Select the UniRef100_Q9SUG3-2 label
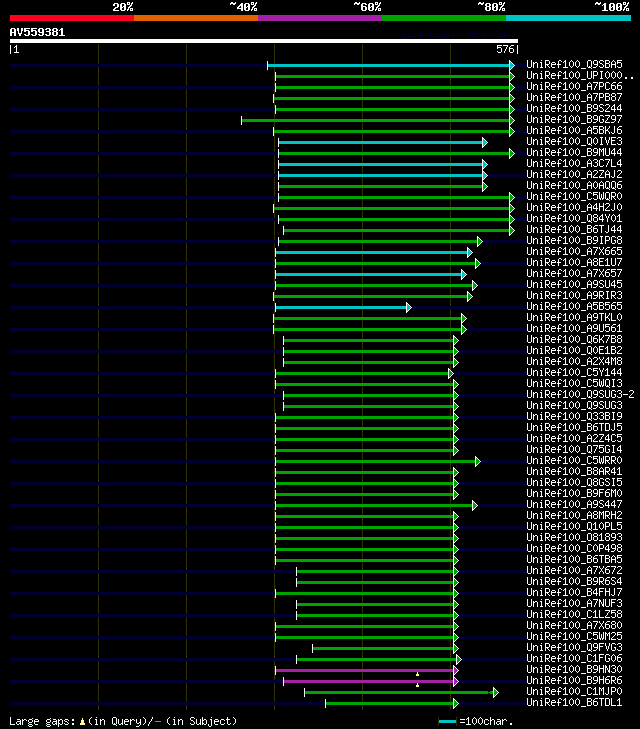 coord(580,395)
